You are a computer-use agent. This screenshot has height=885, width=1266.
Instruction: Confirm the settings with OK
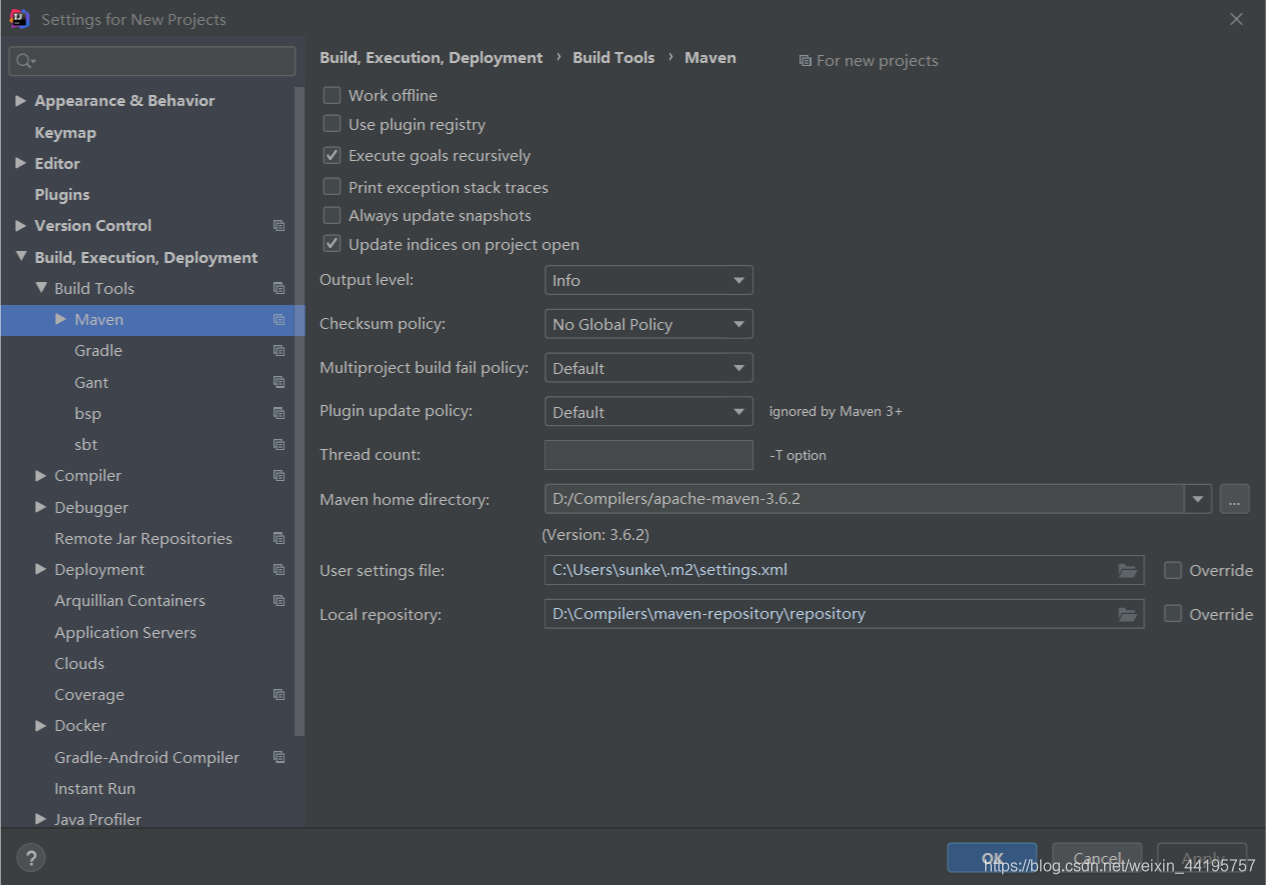pyautogui.click(x=992, y=858)
